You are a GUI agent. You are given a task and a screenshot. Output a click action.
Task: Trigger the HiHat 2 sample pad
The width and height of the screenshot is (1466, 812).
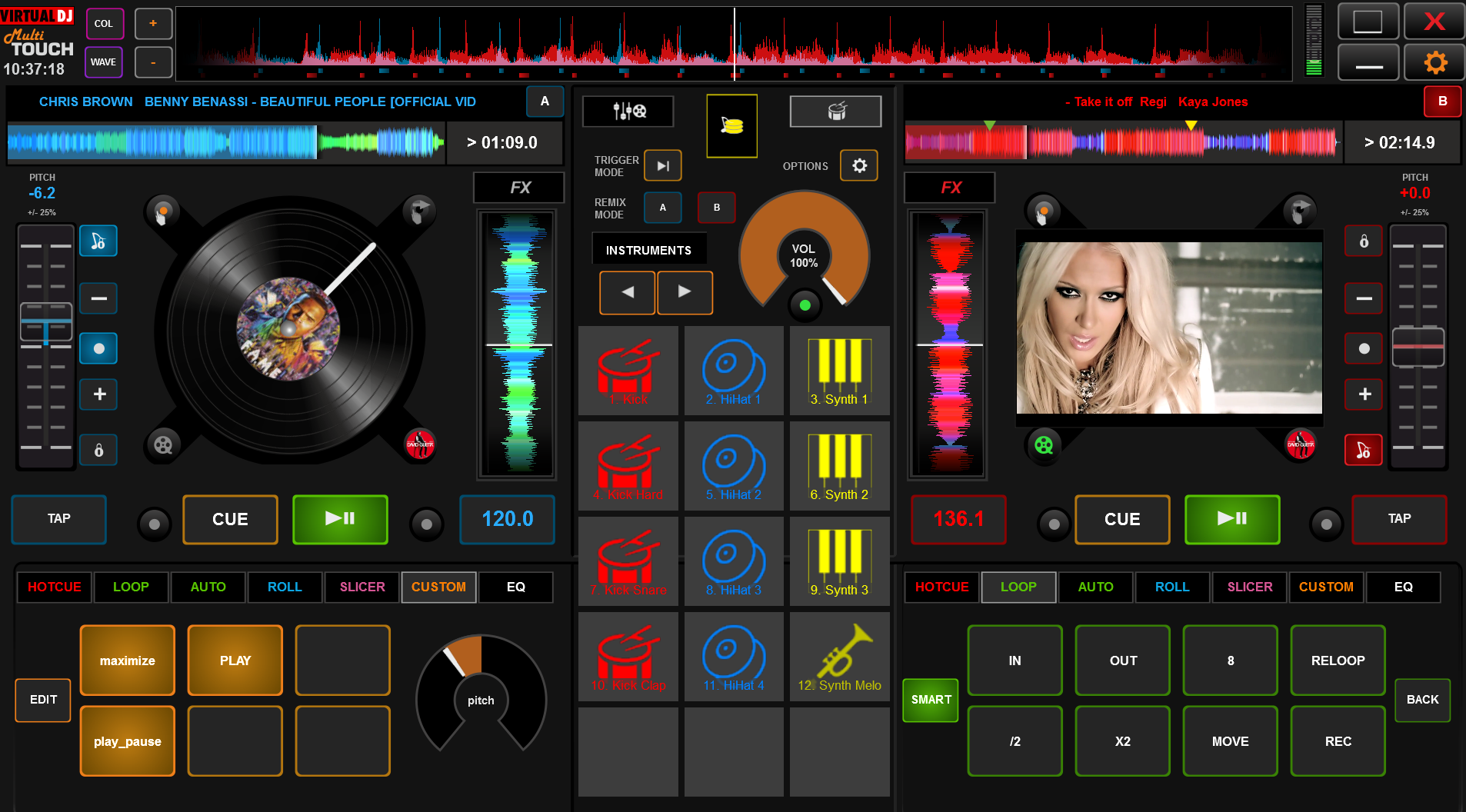[x=734, y=466]
